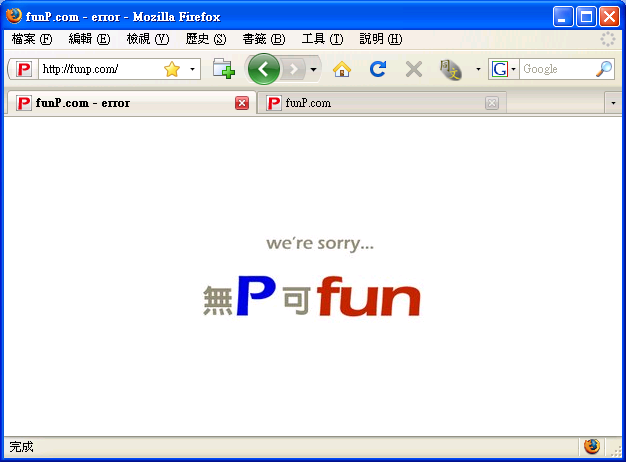Open back/forward history dropdown arrow
This screenshot has height=462, width=626.
coord(313,69)
